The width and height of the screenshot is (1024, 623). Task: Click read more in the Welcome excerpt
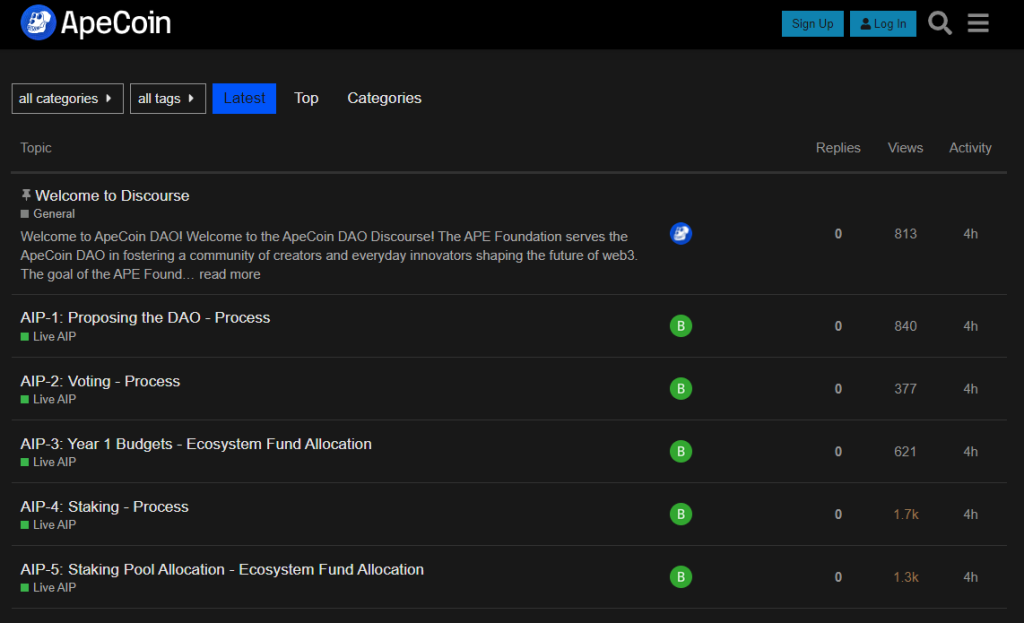tap(230, 274)
